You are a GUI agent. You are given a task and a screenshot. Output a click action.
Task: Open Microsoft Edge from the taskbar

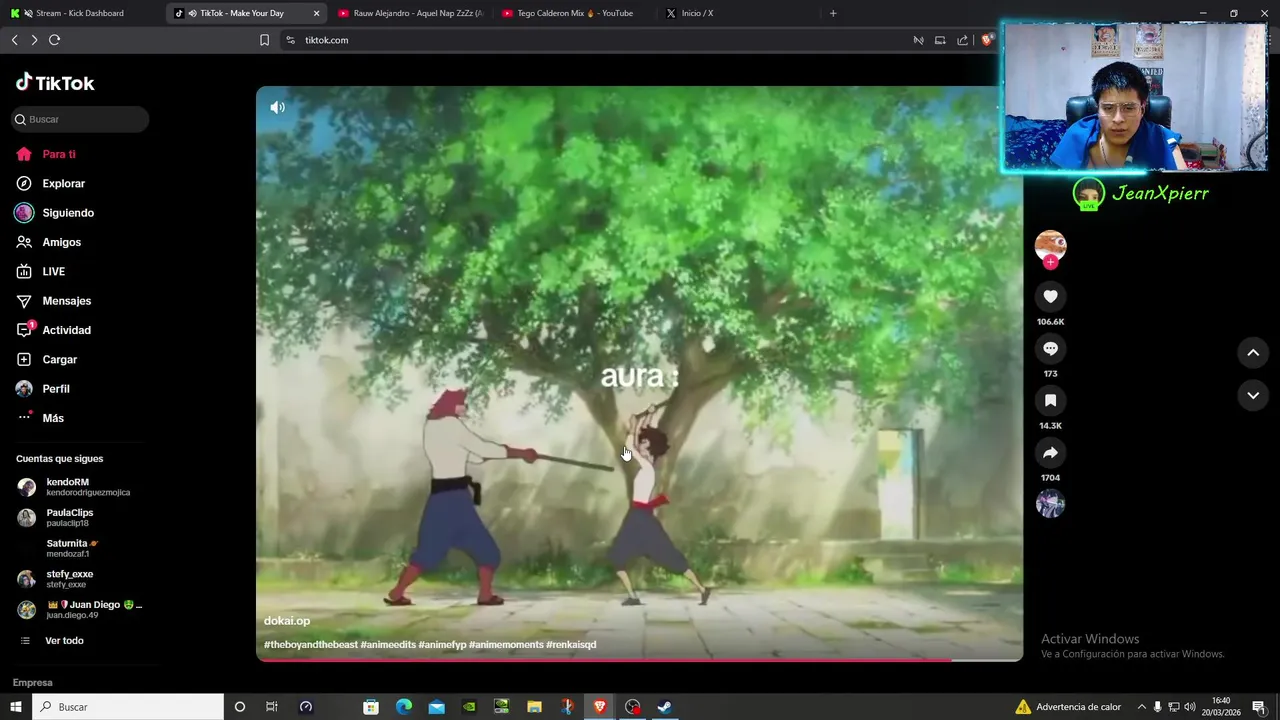[x=404, y=707]
